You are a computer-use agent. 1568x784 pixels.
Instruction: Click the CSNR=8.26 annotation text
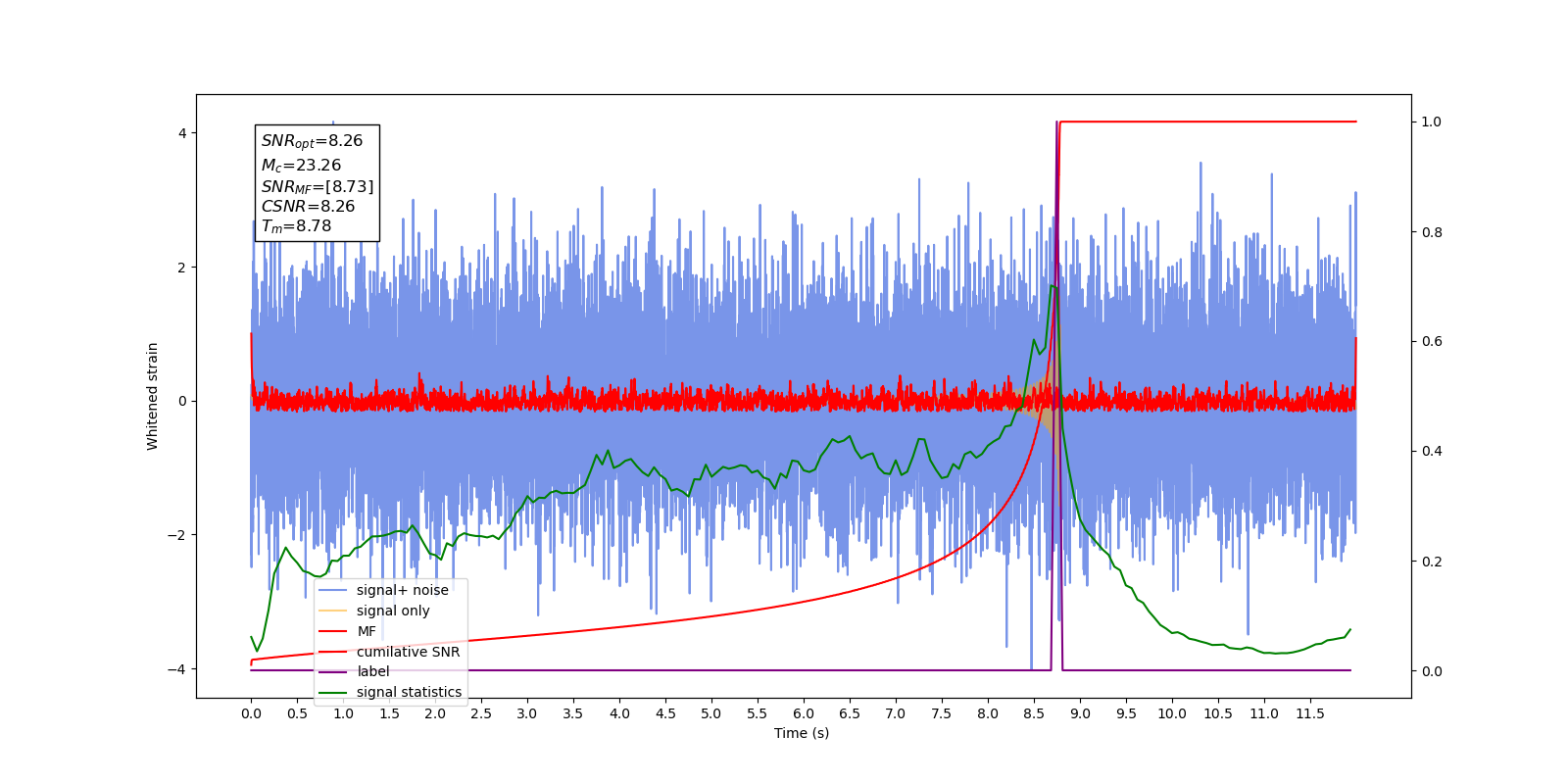tap(308, 206)
